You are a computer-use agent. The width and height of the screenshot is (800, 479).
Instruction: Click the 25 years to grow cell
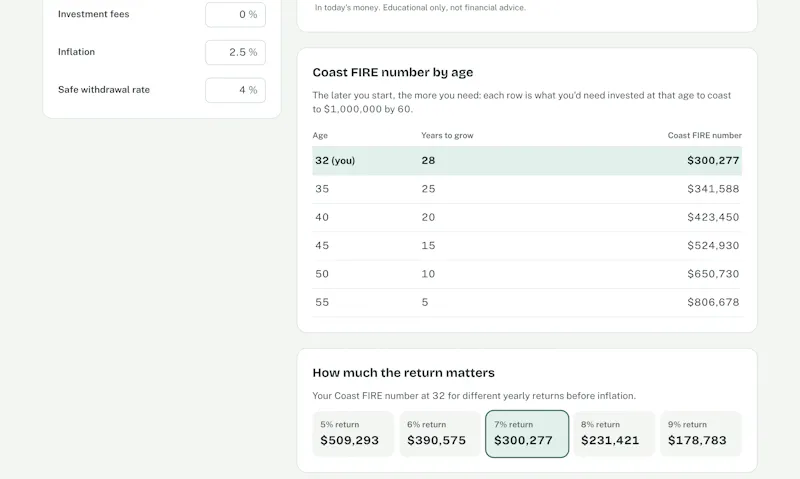coord(428,189)
